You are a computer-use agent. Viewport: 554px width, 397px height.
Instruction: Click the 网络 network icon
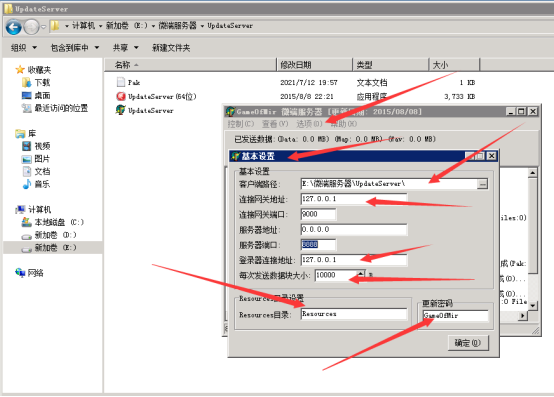click(x=20, y=272)
